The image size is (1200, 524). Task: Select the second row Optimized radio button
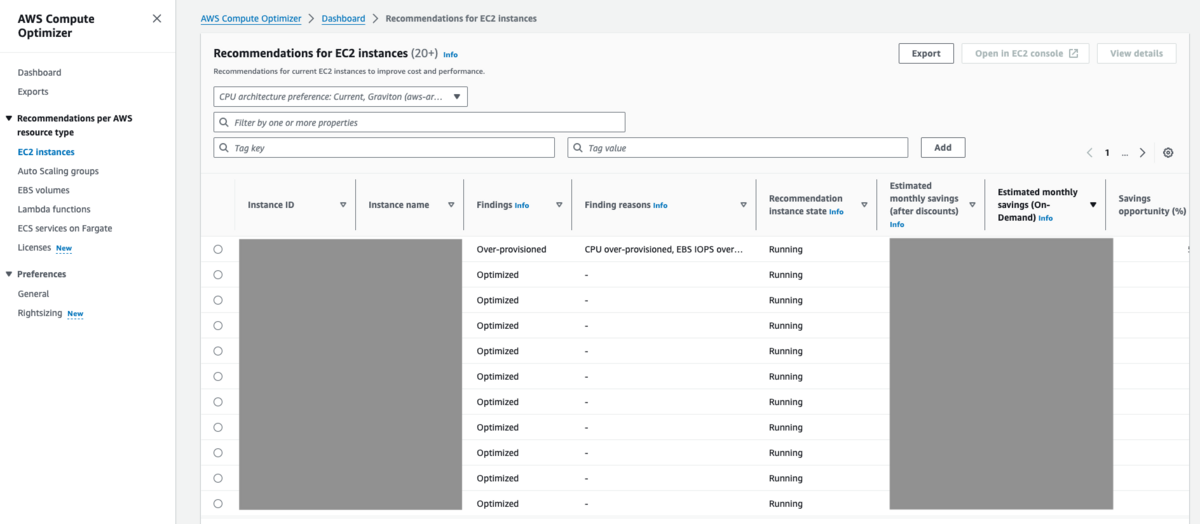coord(218,275)
